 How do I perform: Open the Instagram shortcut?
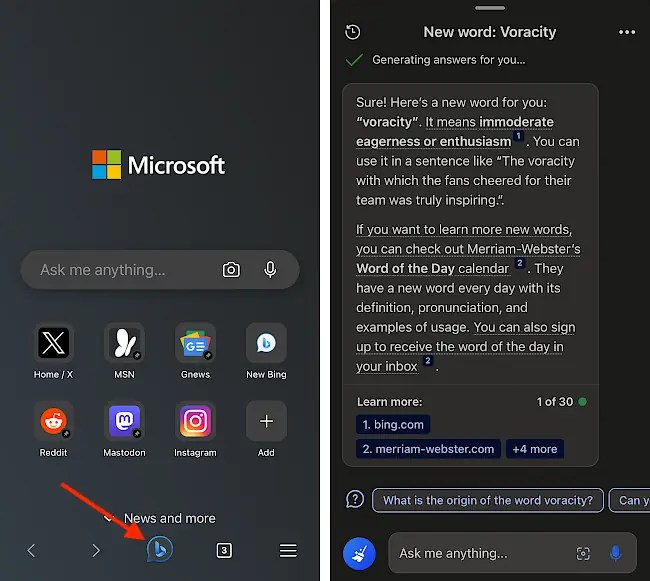click(x=195, y=421)
